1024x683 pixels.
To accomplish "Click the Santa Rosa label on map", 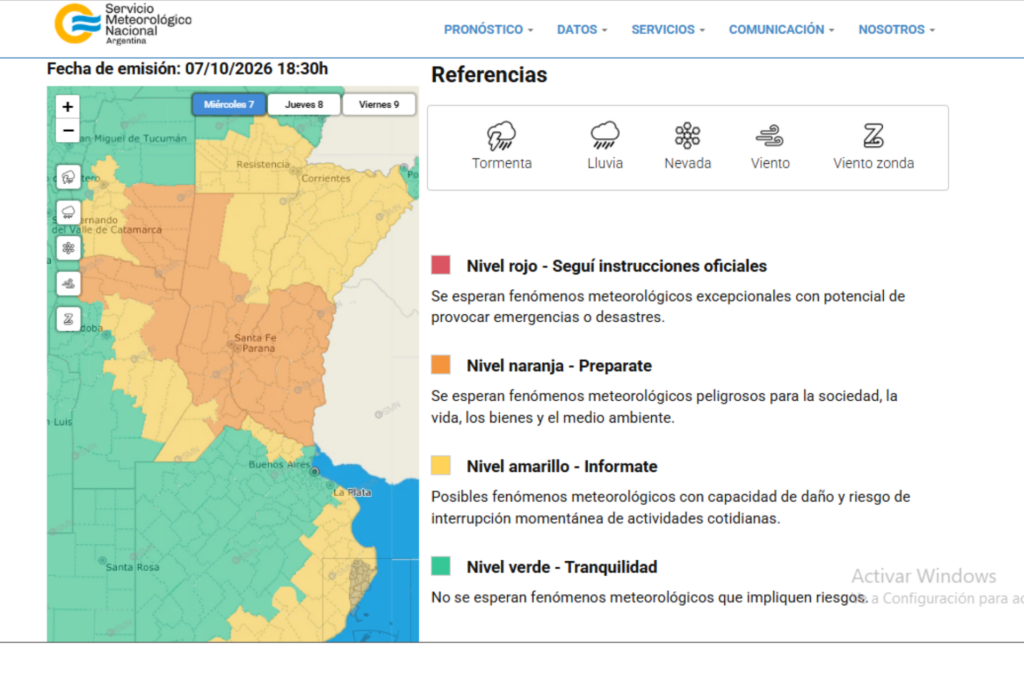I will point(133,567).
